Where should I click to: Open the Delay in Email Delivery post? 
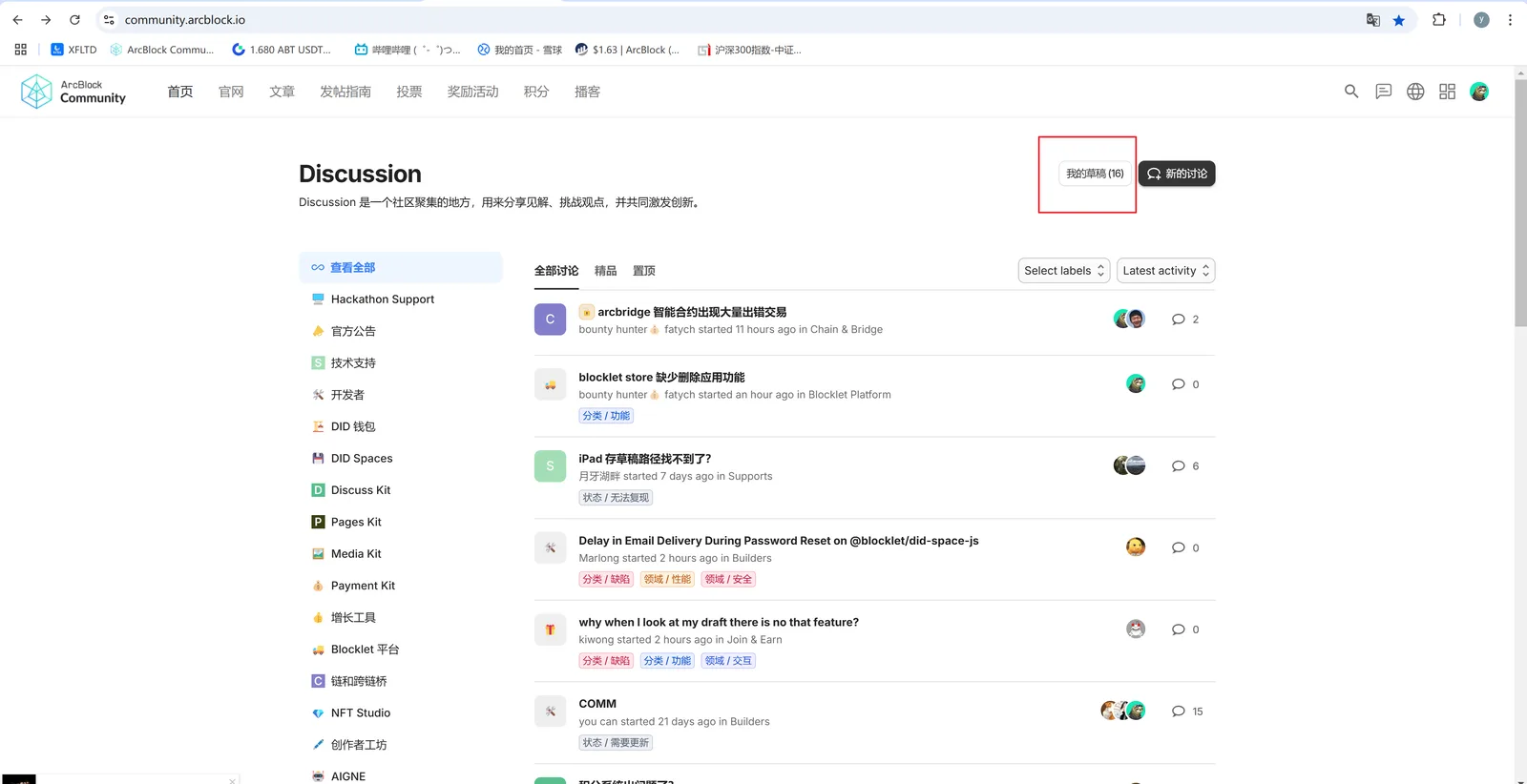tap(779, 541)
